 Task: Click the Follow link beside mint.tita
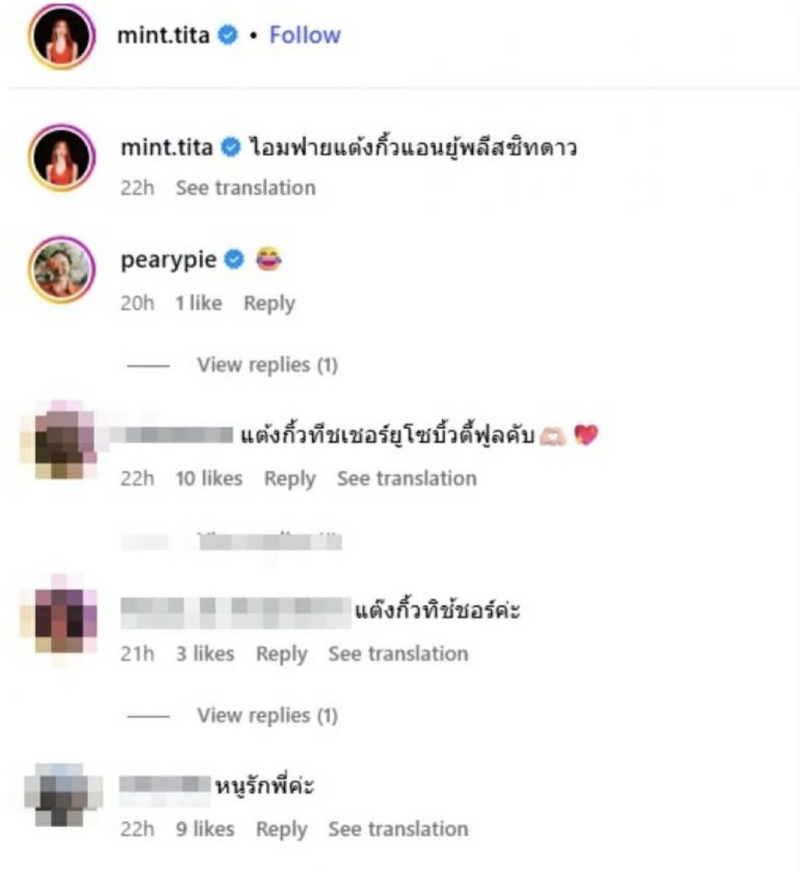click(305, 35)
